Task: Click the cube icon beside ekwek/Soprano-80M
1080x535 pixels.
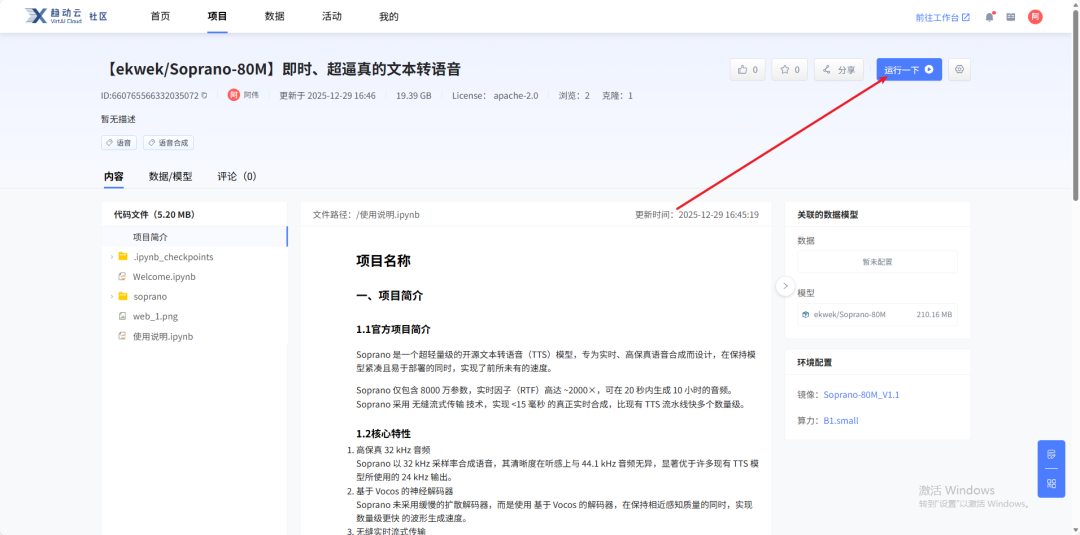Action: [805, 315]
